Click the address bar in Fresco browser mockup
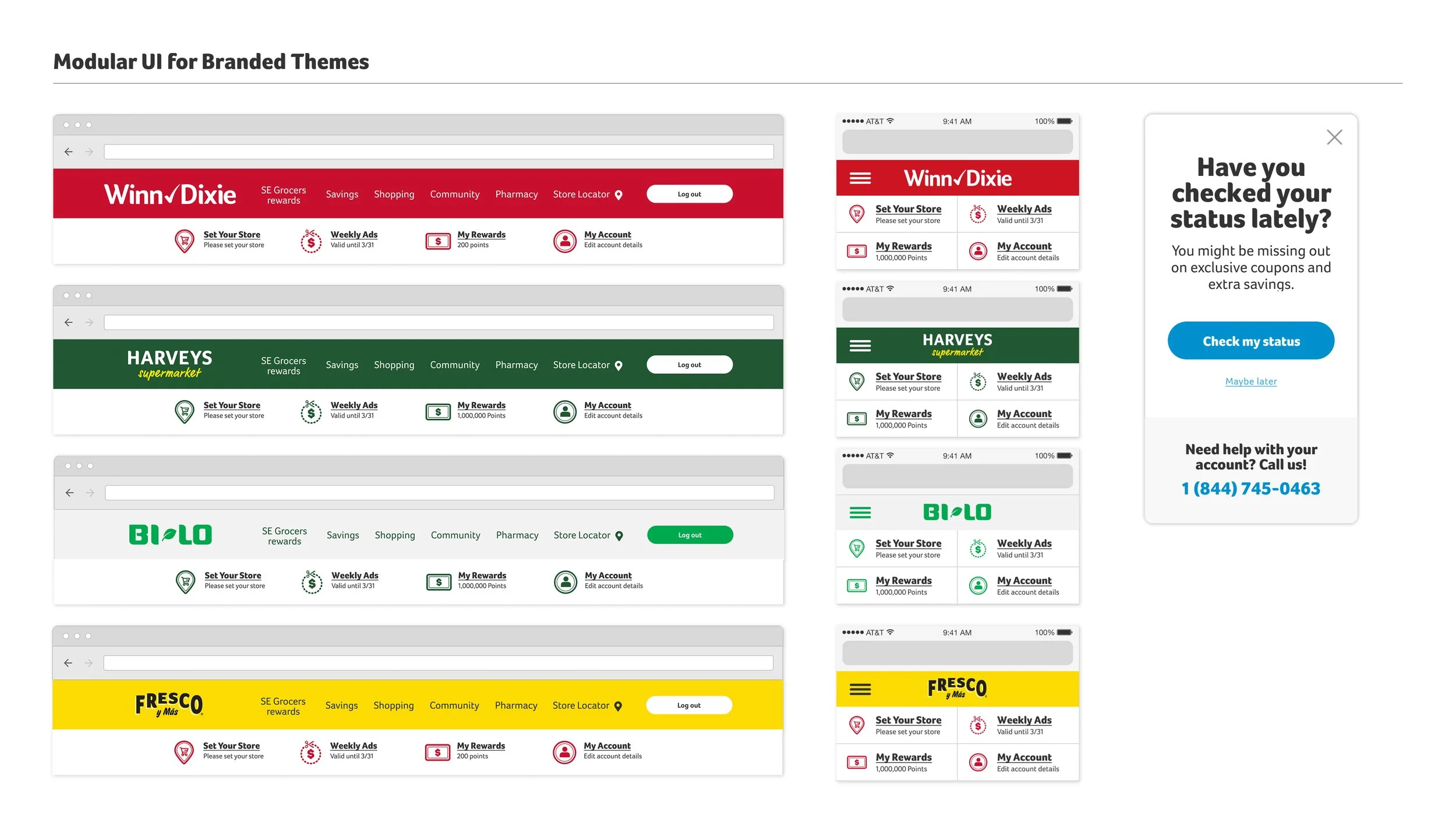Screen dimensions: 1456x819 click(x=439, y=663)
